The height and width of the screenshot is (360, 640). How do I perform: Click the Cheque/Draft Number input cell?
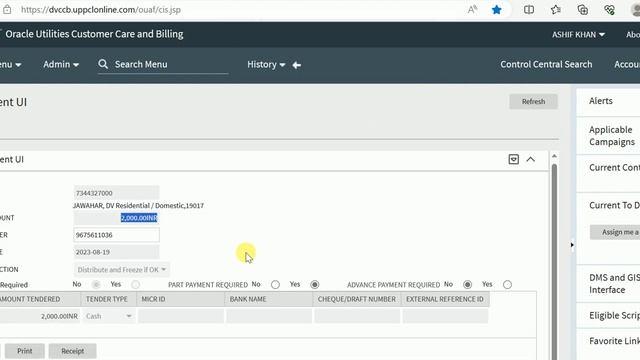pos(357,316)
